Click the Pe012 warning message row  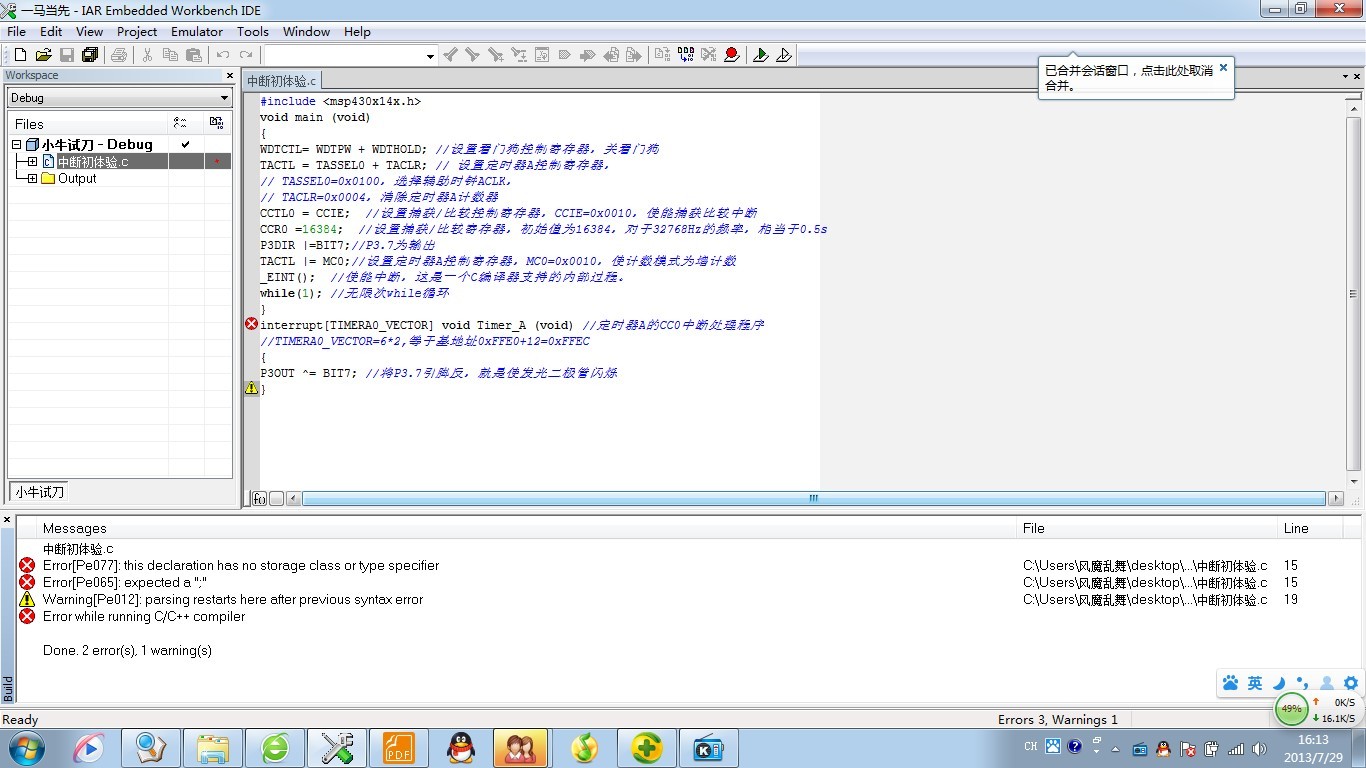point(690,600)
